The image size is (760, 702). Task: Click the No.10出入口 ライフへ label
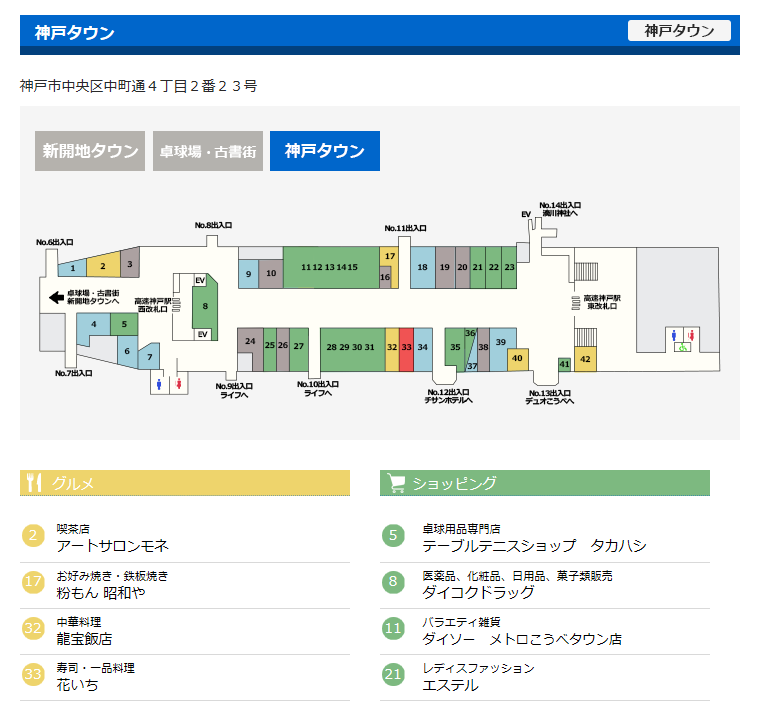318,389
